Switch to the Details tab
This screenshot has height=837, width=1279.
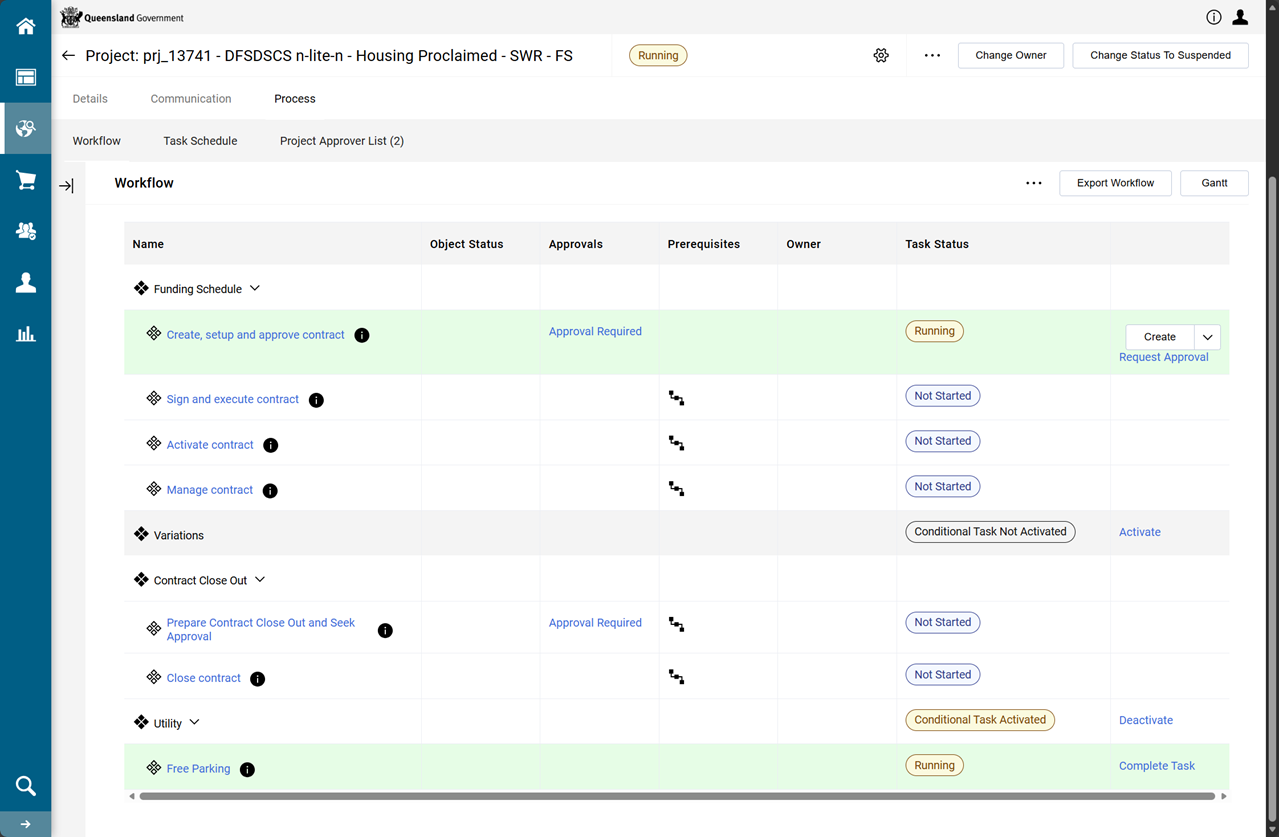[90, 99]
